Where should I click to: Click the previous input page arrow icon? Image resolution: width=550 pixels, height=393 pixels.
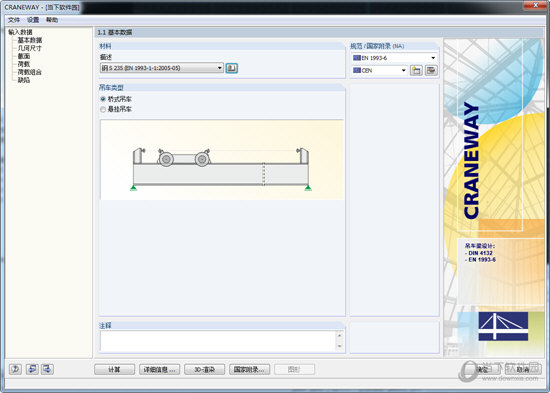pyautogui.click(x=32, y=369)
